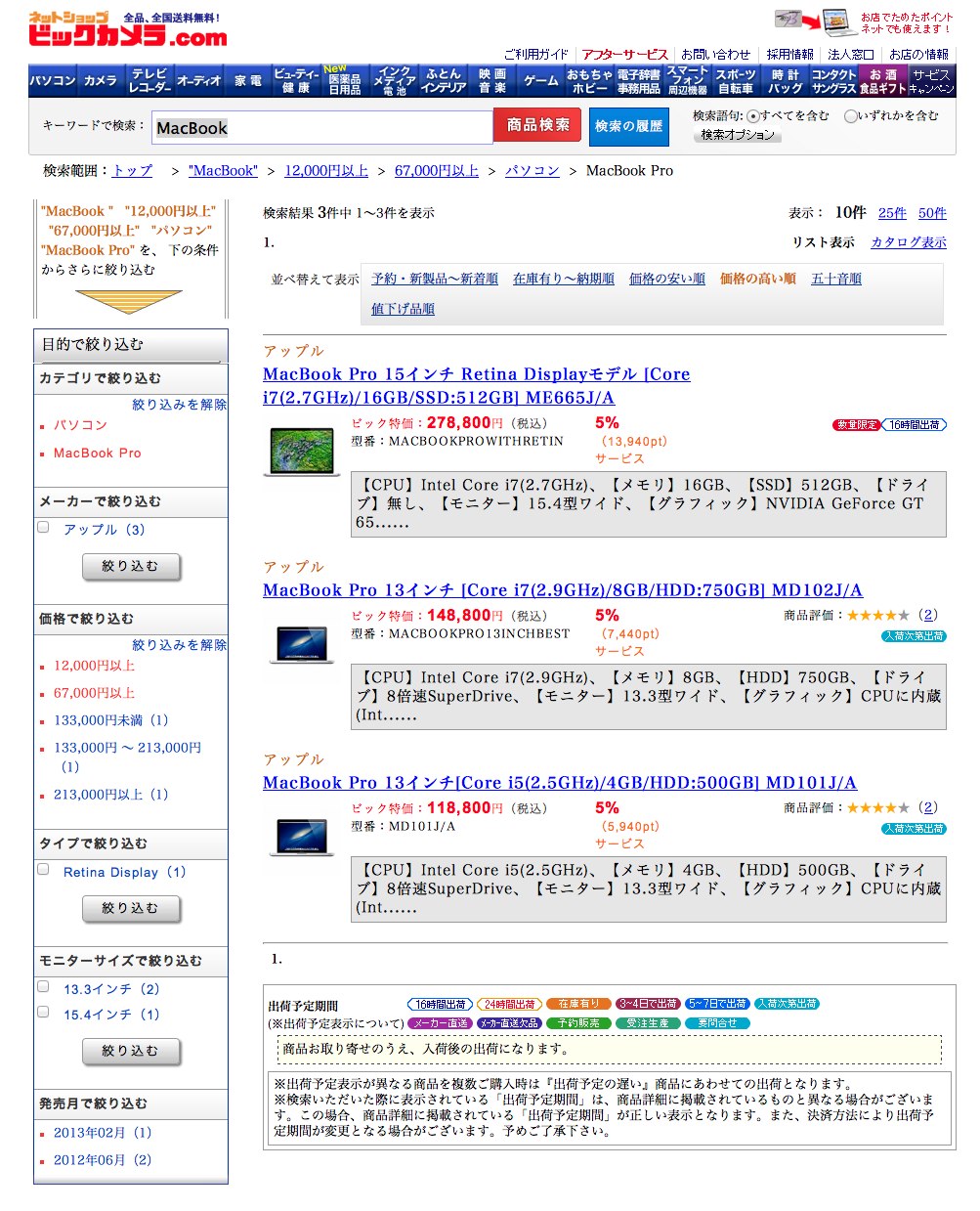The image size is (980, 1211).
Task: Open the 家電 category tab
Action: [x=247, y=81]
